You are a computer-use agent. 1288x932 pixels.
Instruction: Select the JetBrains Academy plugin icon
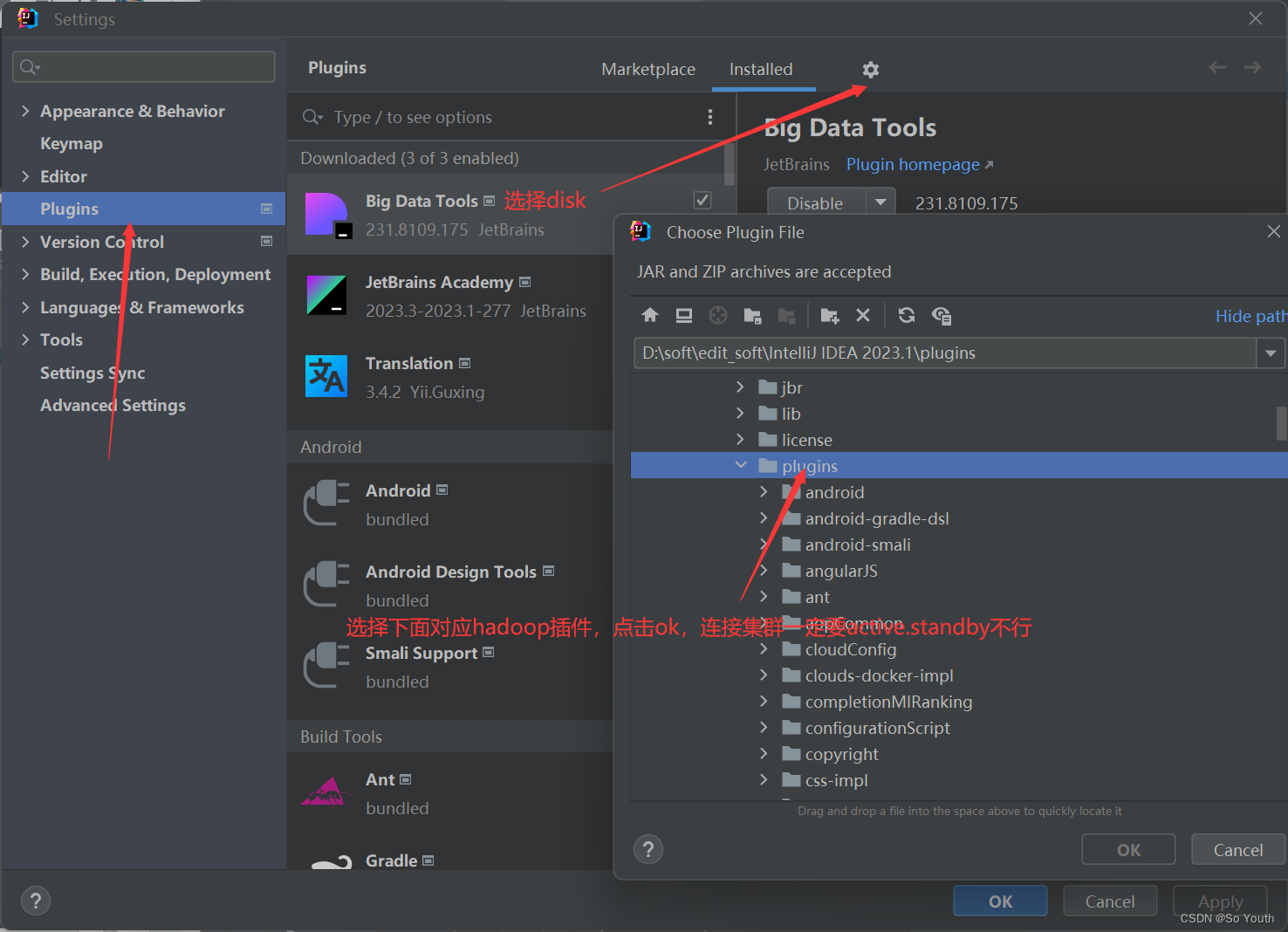point(327,295)
